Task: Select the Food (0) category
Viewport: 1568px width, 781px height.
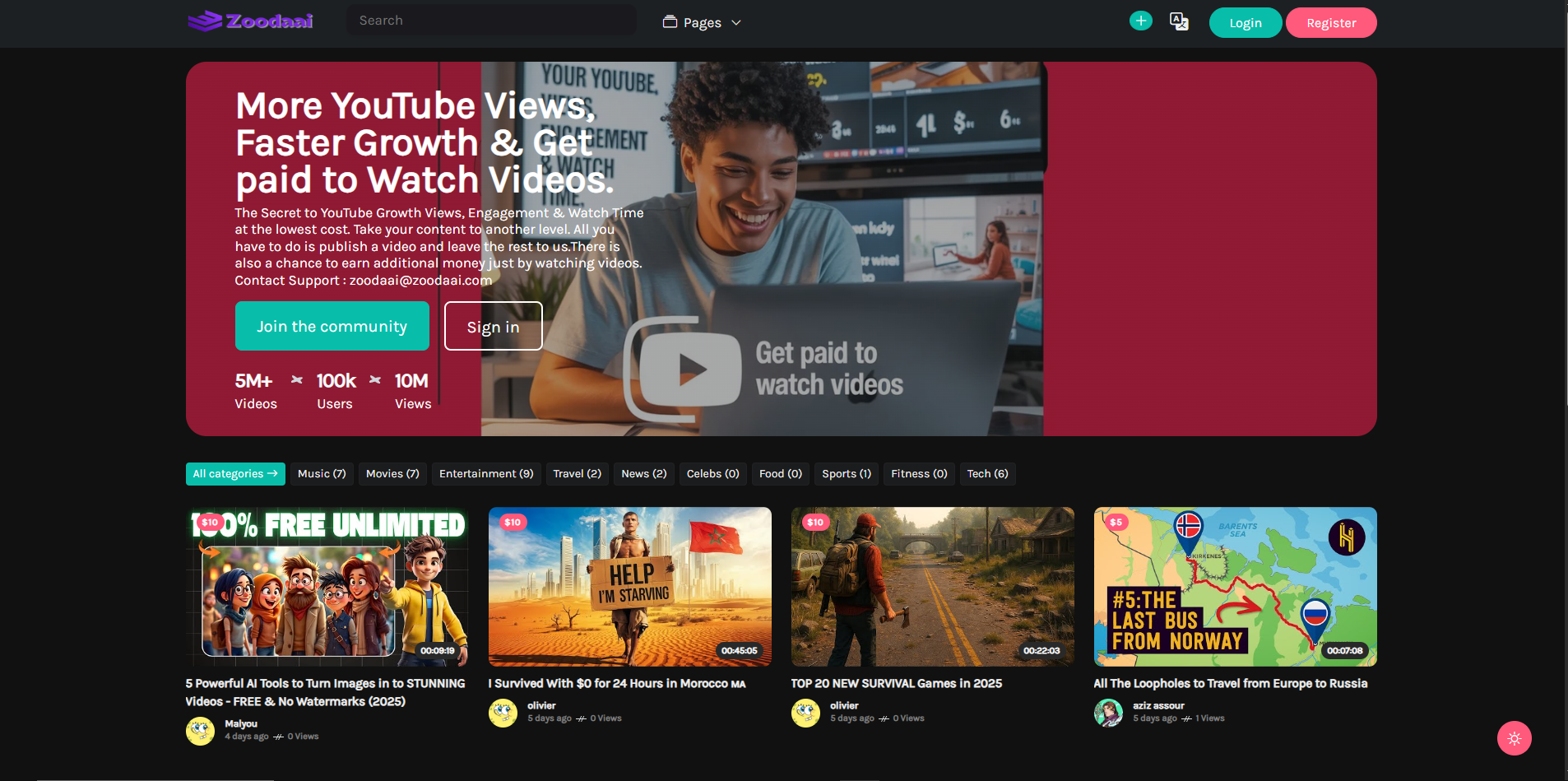Action: click(x=780, y=474)
